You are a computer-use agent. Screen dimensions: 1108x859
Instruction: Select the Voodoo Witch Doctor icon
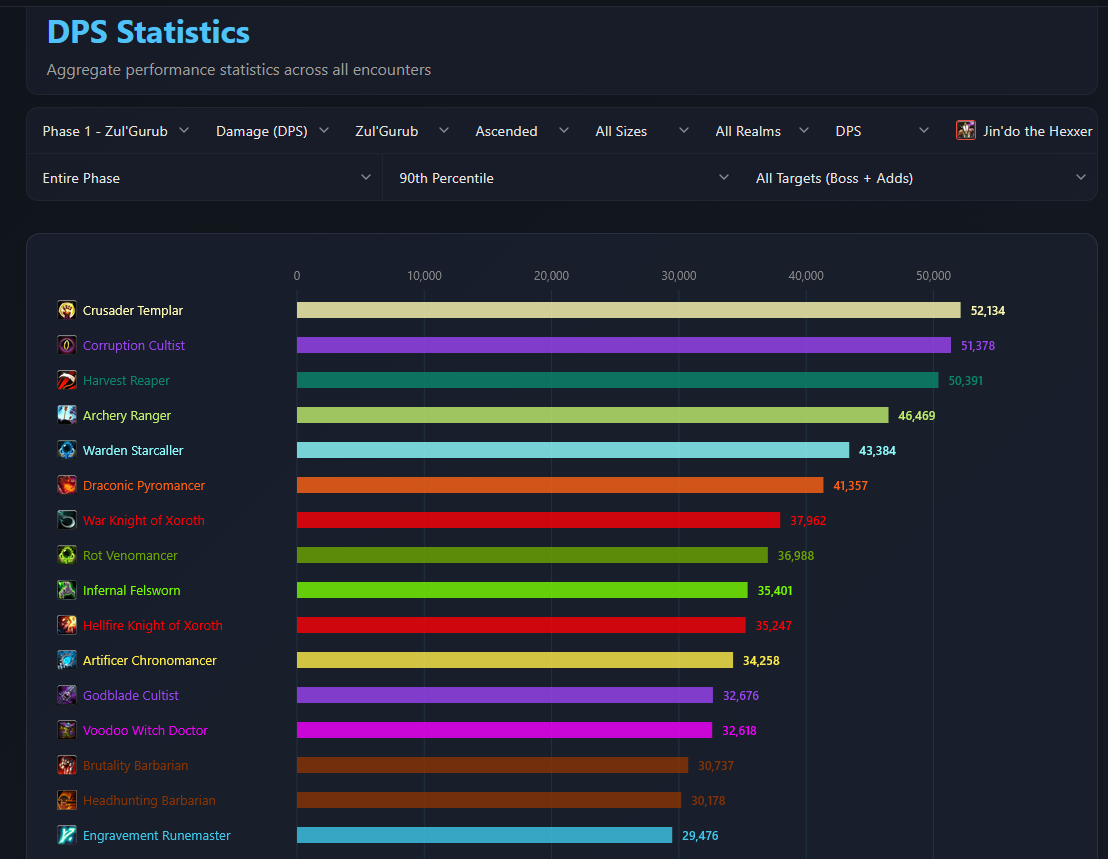[66, 730]
